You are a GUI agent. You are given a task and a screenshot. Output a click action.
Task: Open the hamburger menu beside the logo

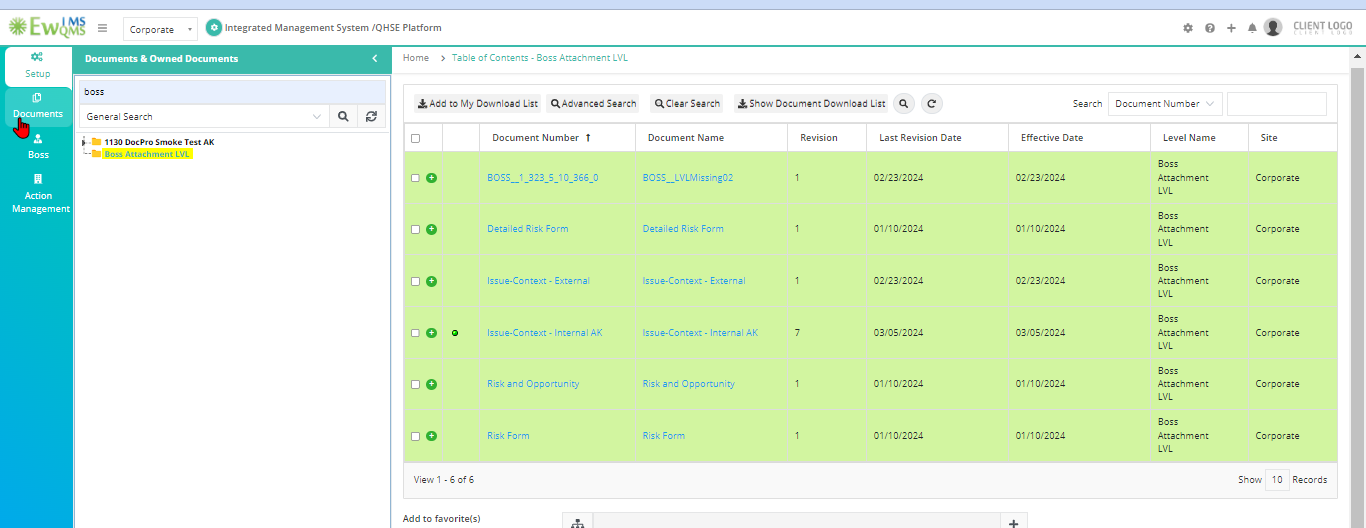click(102, 28)
